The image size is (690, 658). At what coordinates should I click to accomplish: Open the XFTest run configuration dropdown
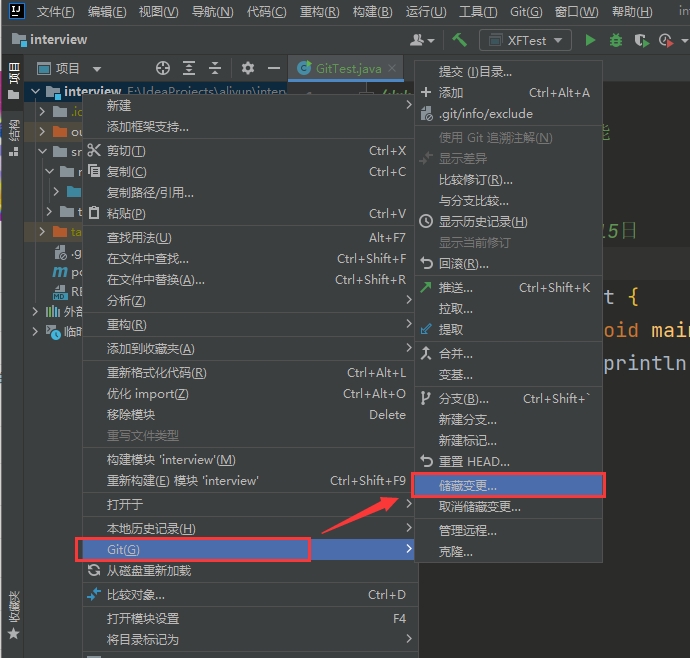(525, 40)
